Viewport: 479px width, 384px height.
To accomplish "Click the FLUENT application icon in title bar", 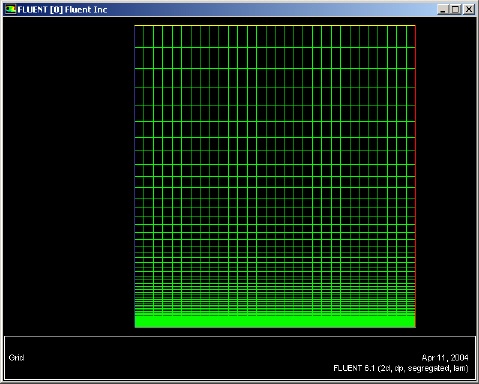I will [10, 9].
